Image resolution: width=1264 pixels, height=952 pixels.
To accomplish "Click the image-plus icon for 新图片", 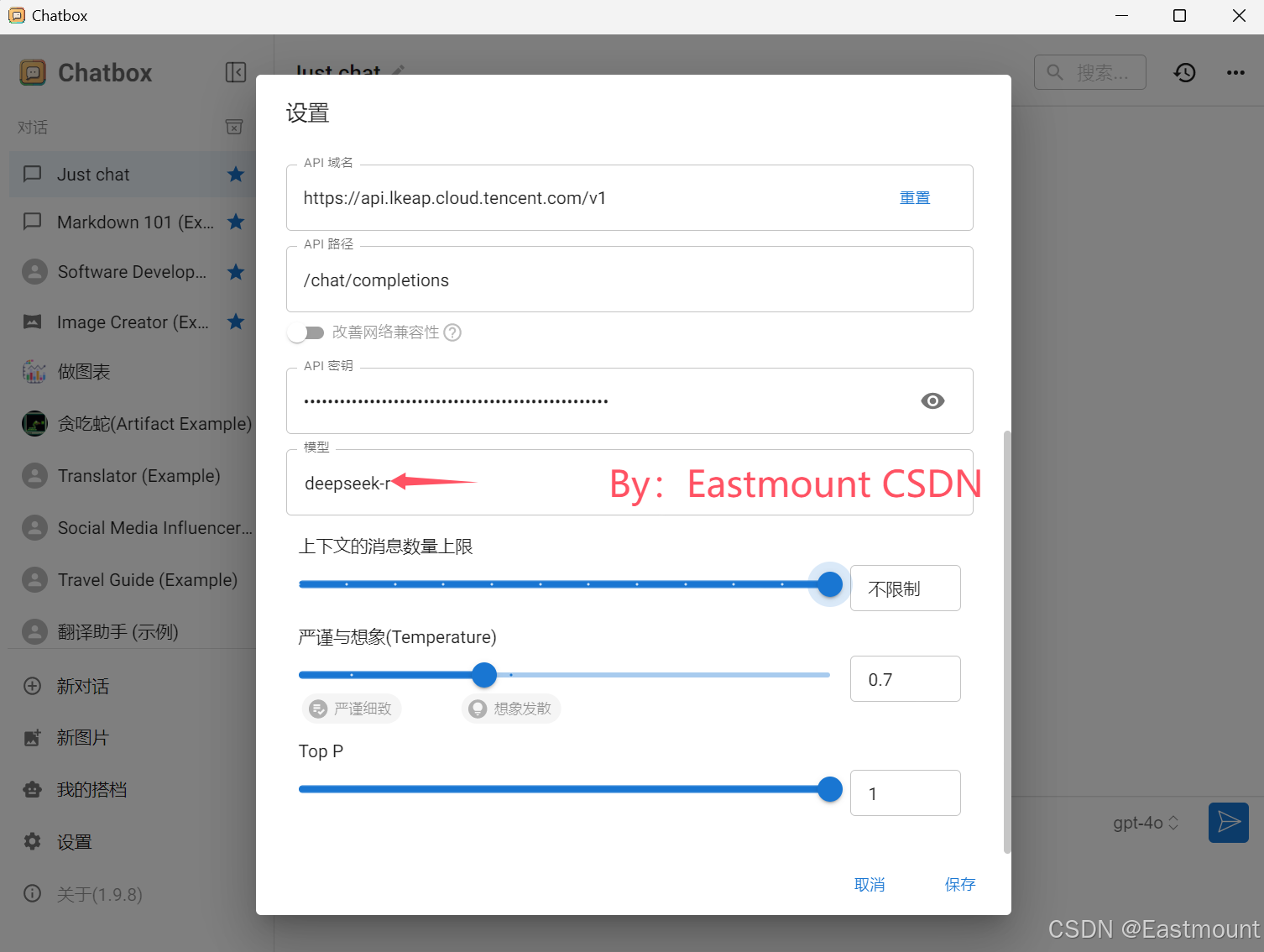I will coord(33,738).
